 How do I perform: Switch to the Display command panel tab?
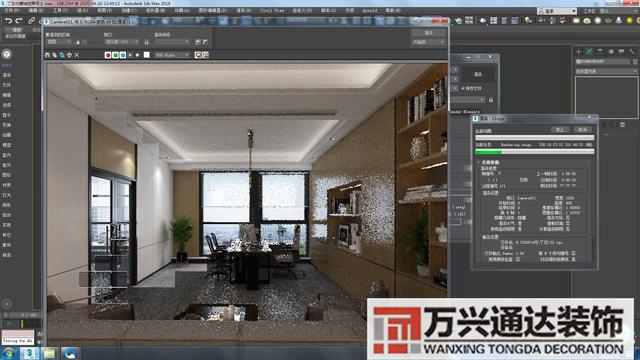pyautogui.click(x=621, y=52)
